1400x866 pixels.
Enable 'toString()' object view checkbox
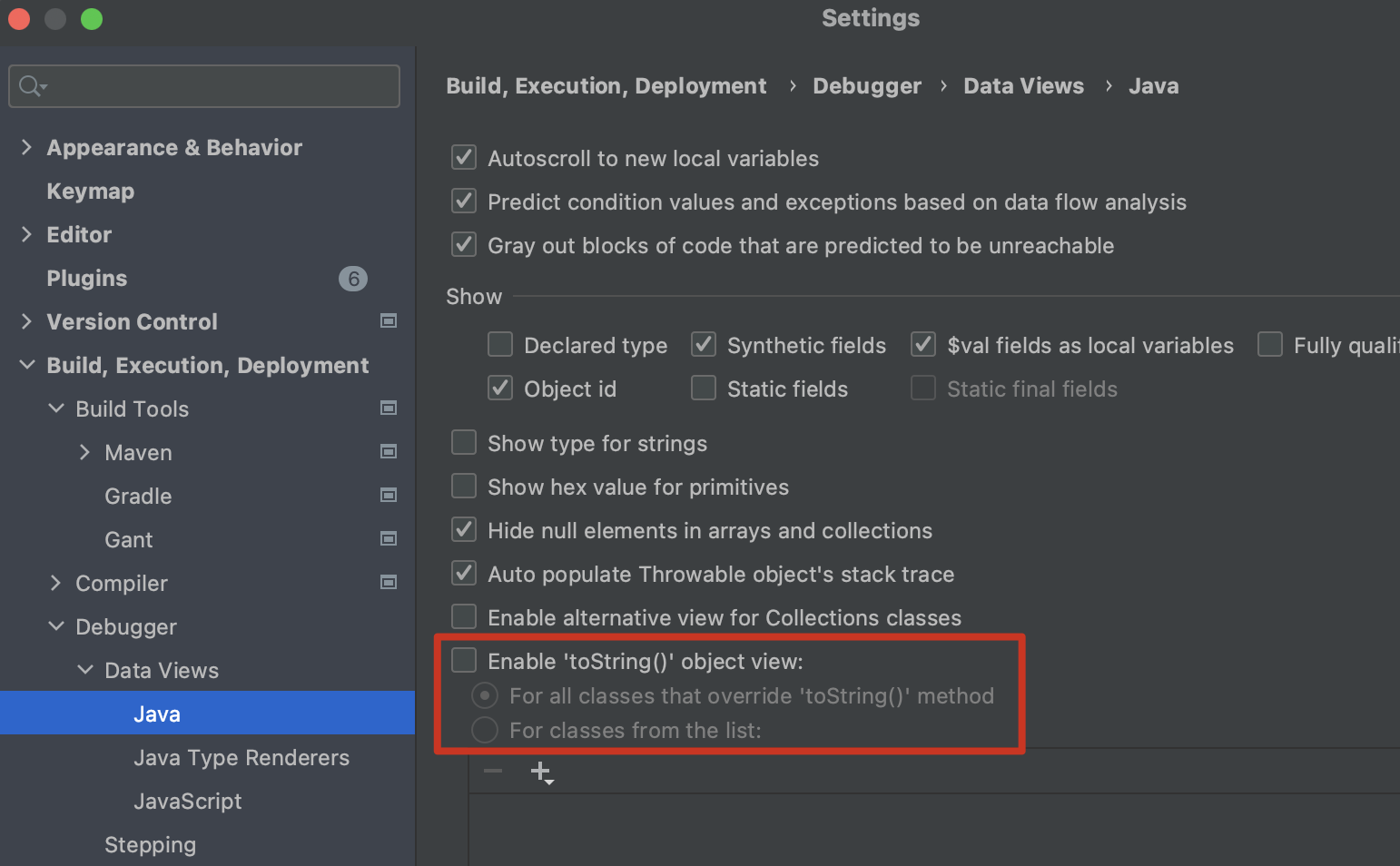(464, 660)
